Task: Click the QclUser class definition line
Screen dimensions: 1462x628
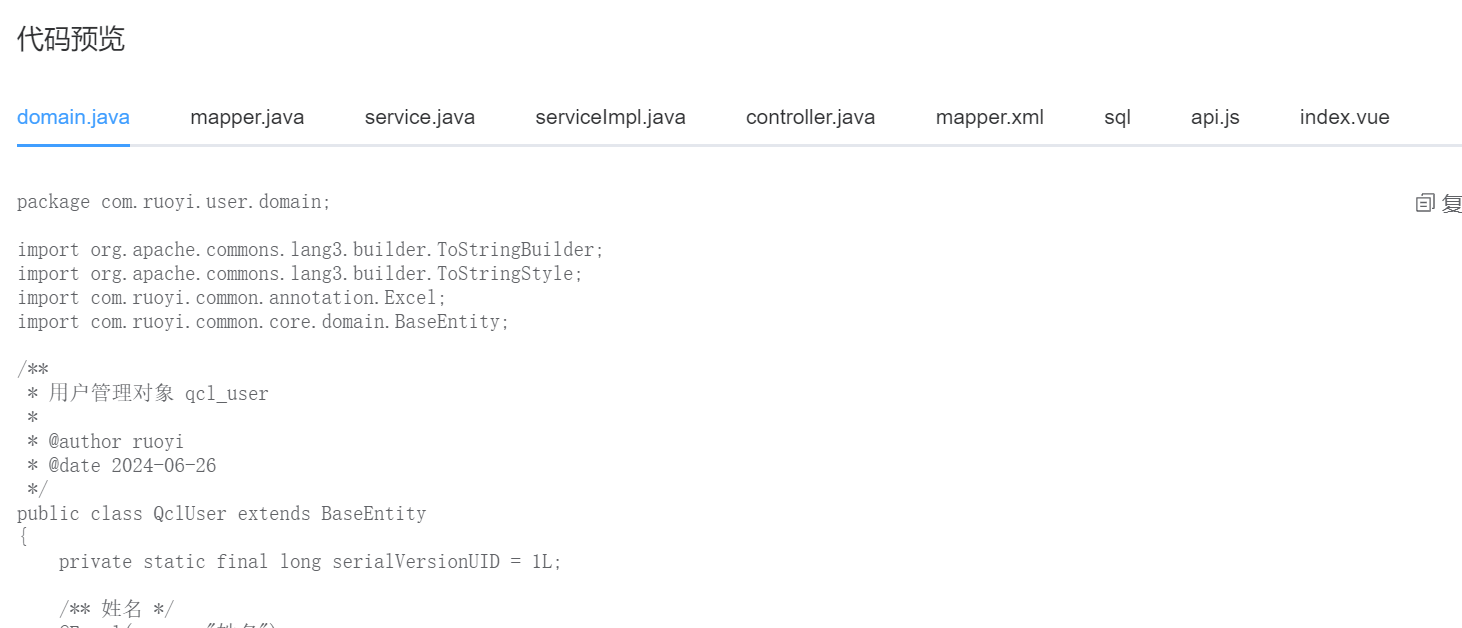Action: 221,513
